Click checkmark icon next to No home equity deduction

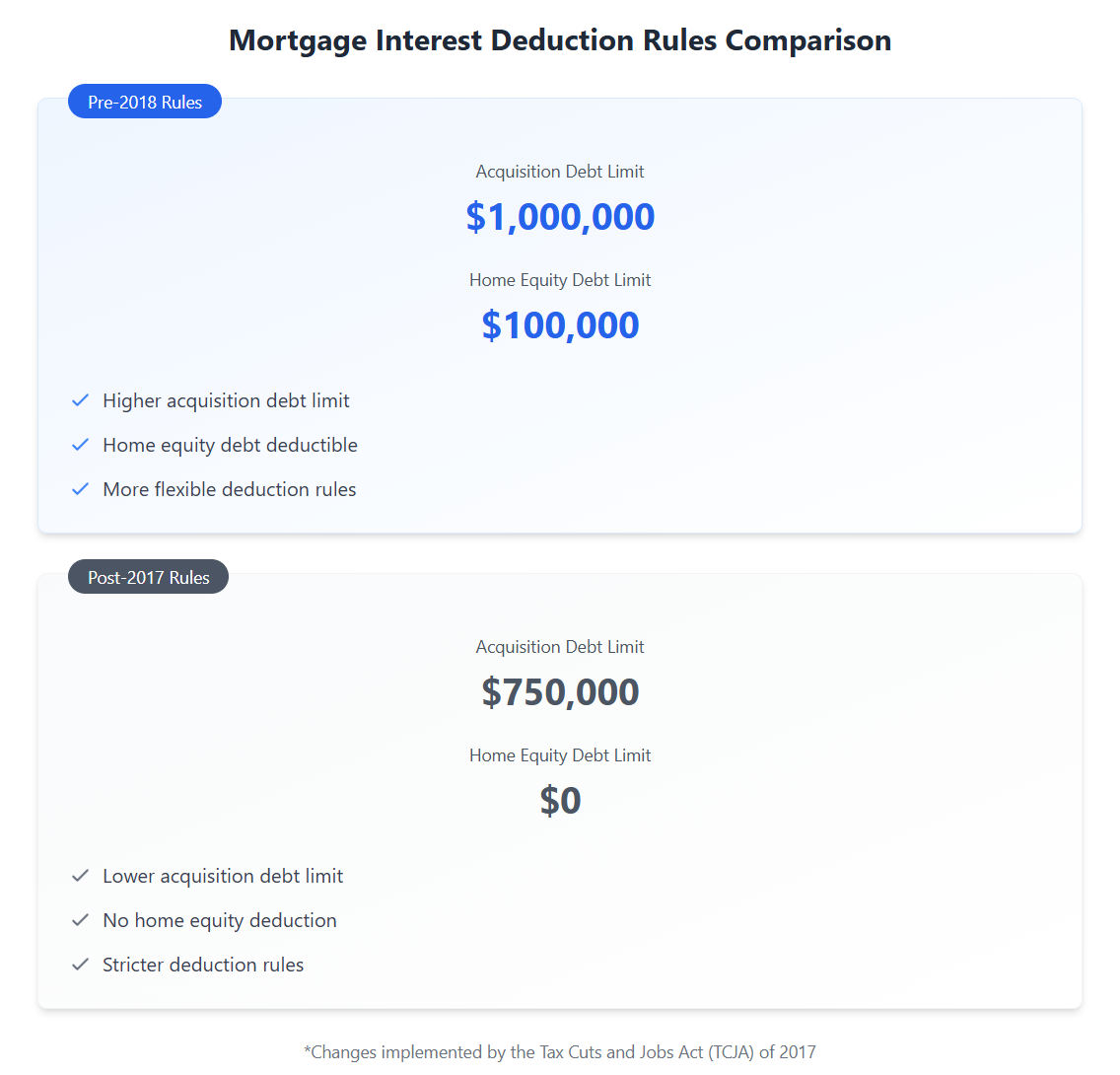(x=81, y=920)
